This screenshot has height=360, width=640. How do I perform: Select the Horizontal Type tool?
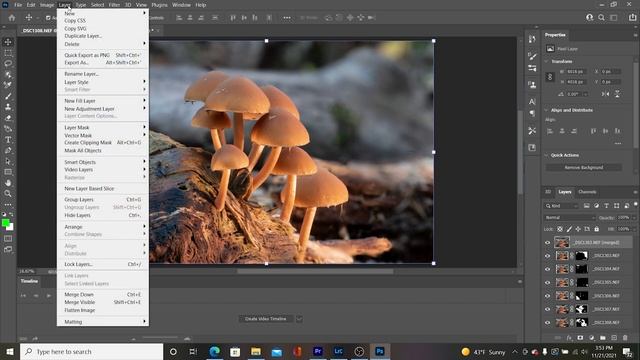pyautogui.click(x=8, y=140)
